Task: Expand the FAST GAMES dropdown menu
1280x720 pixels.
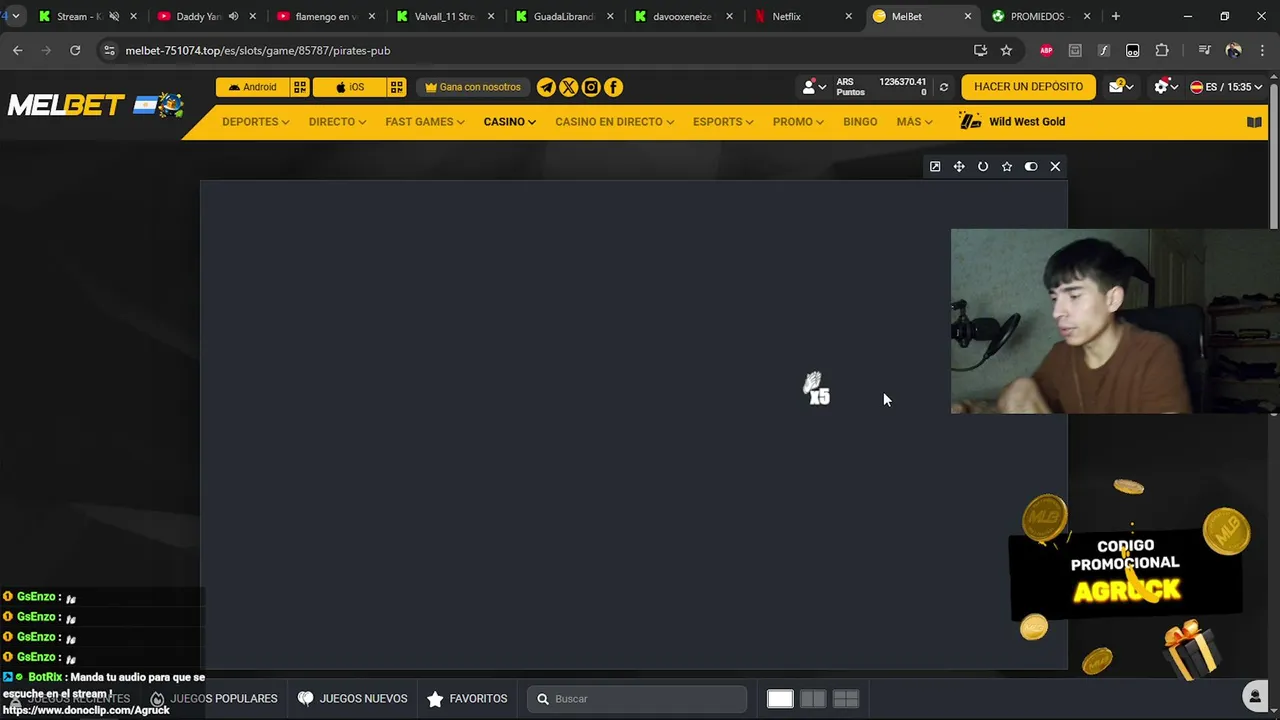Action: pyautogui.click(x=425, y=122)
